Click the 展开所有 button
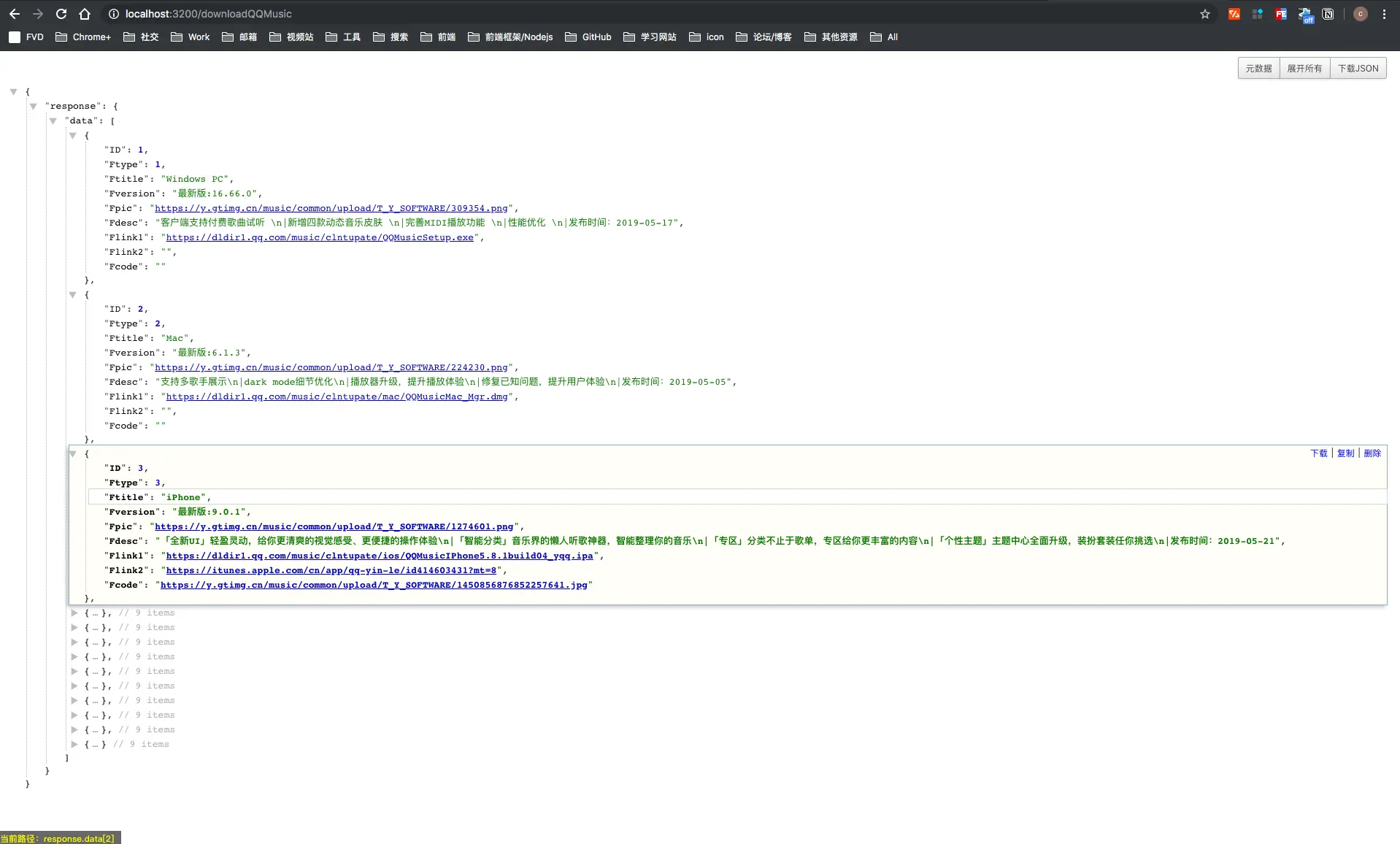The height and width of the screenshot is (844, 1400). pos(1304,68)
